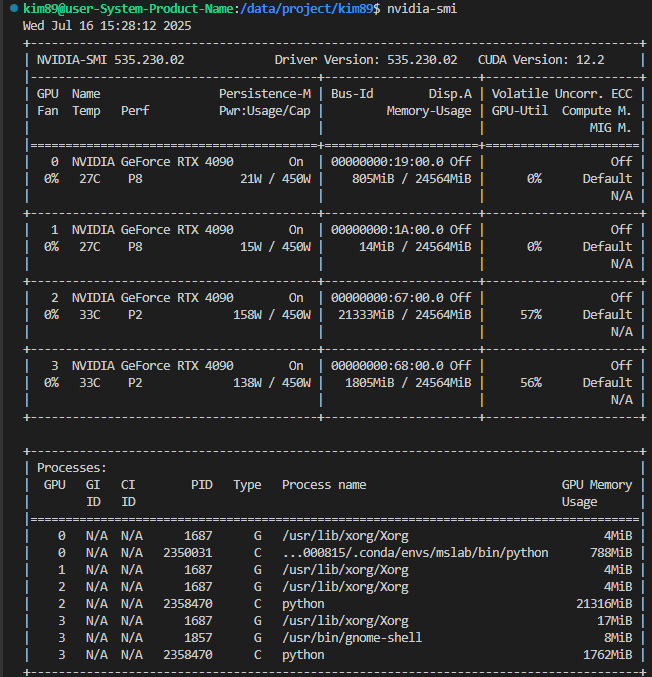Click the 158W / 450W power reading
This screenshot has width=652, height=677.
pyautogui.click(x=272, y=315)
